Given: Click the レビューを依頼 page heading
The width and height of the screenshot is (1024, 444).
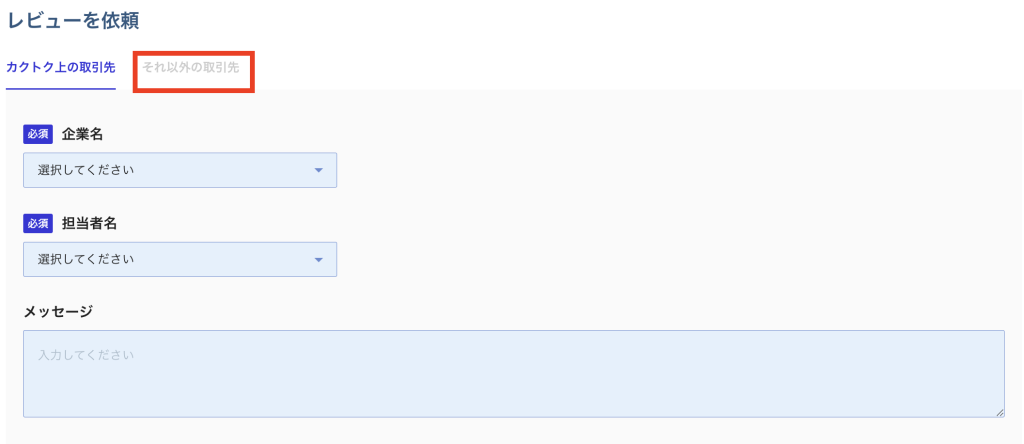Looking at the screenshot, I should point(73,19).
